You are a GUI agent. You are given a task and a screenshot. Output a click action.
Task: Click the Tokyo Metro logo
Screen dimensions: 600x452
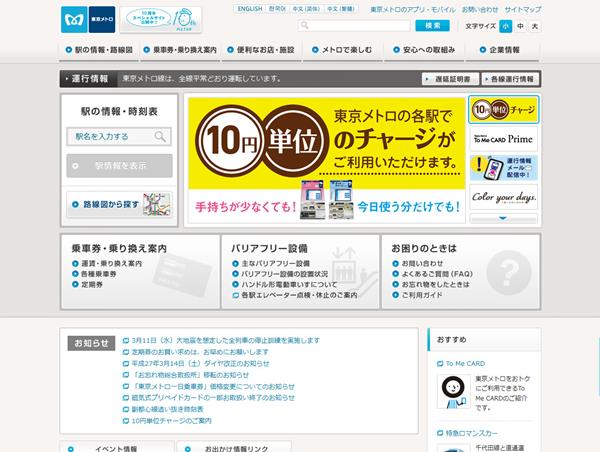88,20
